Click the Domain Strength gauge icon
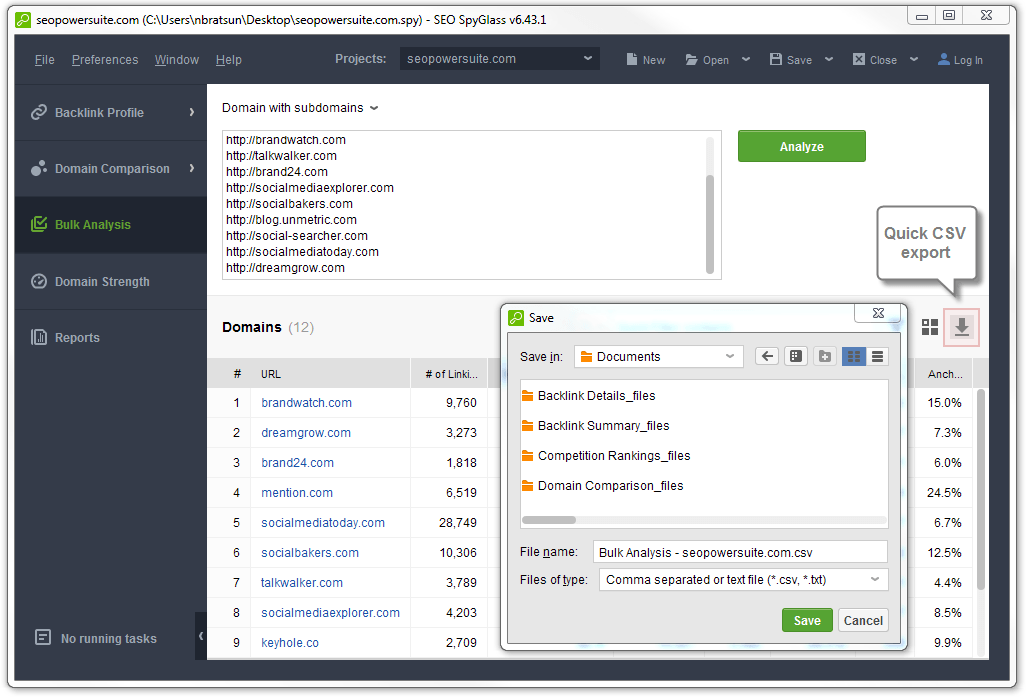This screenshot has height=700, width=1027. 39,282
